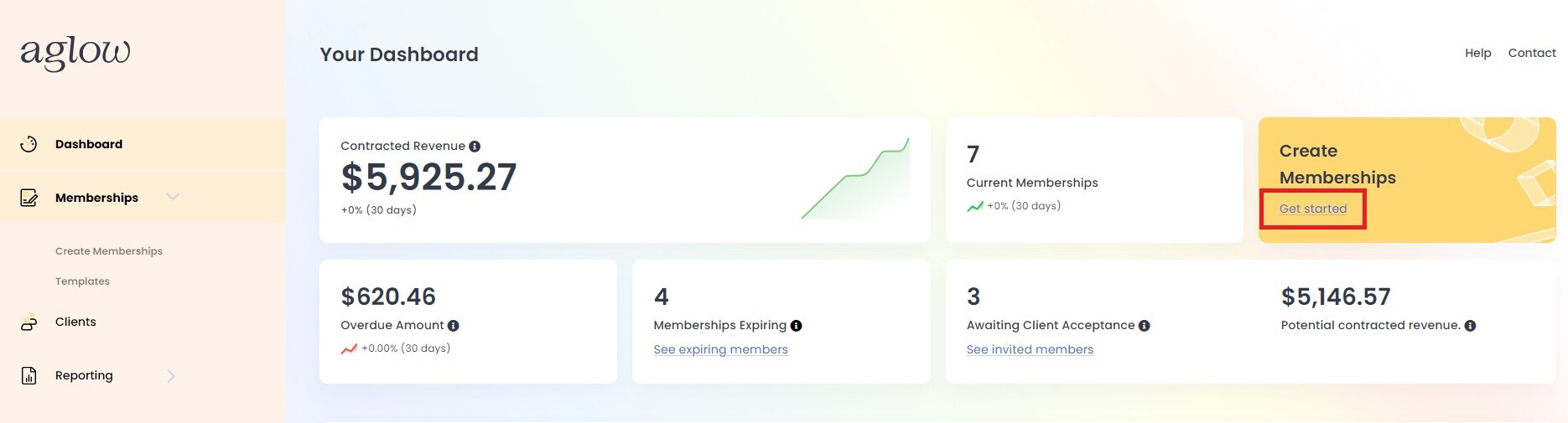Click the Dashboard sidebar icon
This screenshot has width=1568, height=423.
coord(29,144)
